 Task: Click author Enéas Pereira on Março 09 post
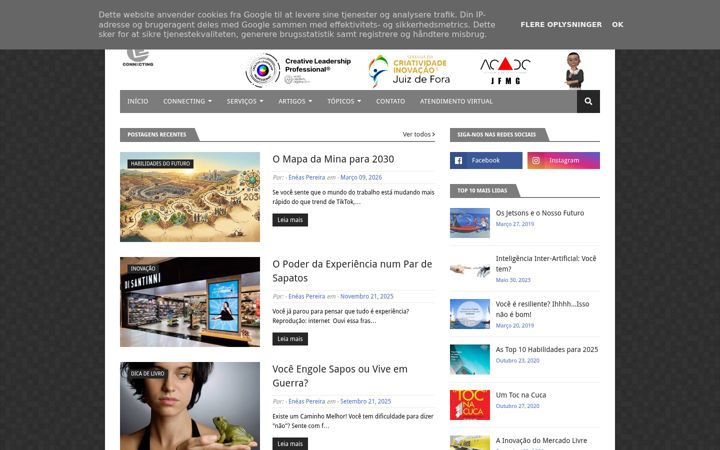tap(307, 177)
